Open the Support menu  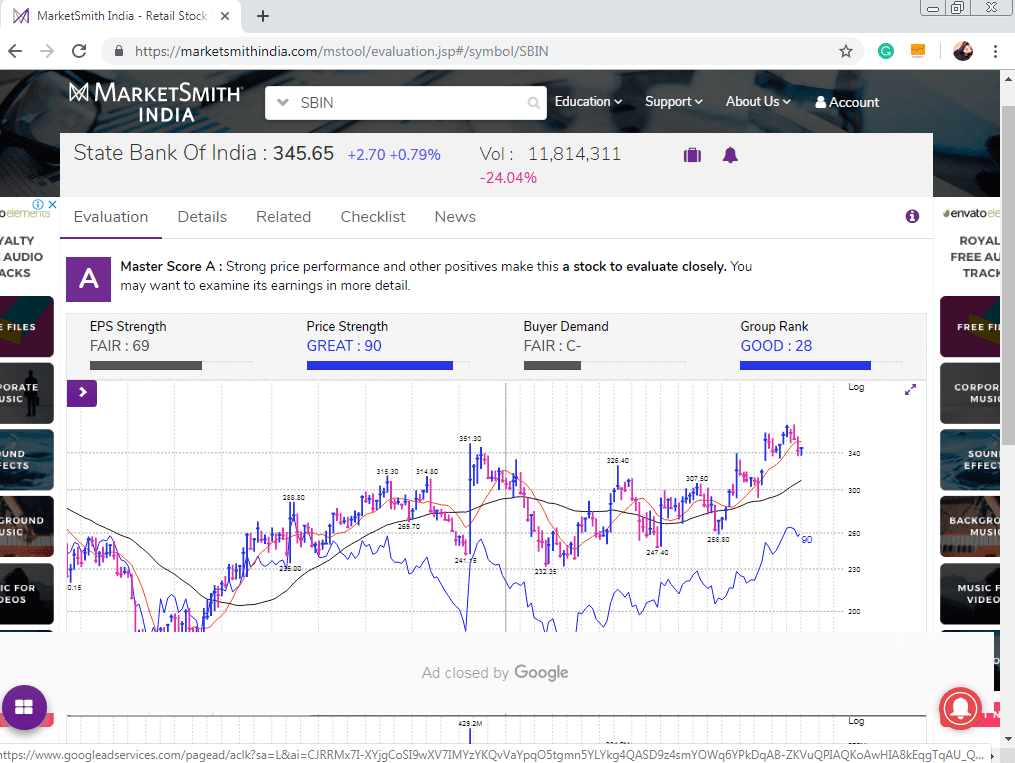[x=673, y=102]
